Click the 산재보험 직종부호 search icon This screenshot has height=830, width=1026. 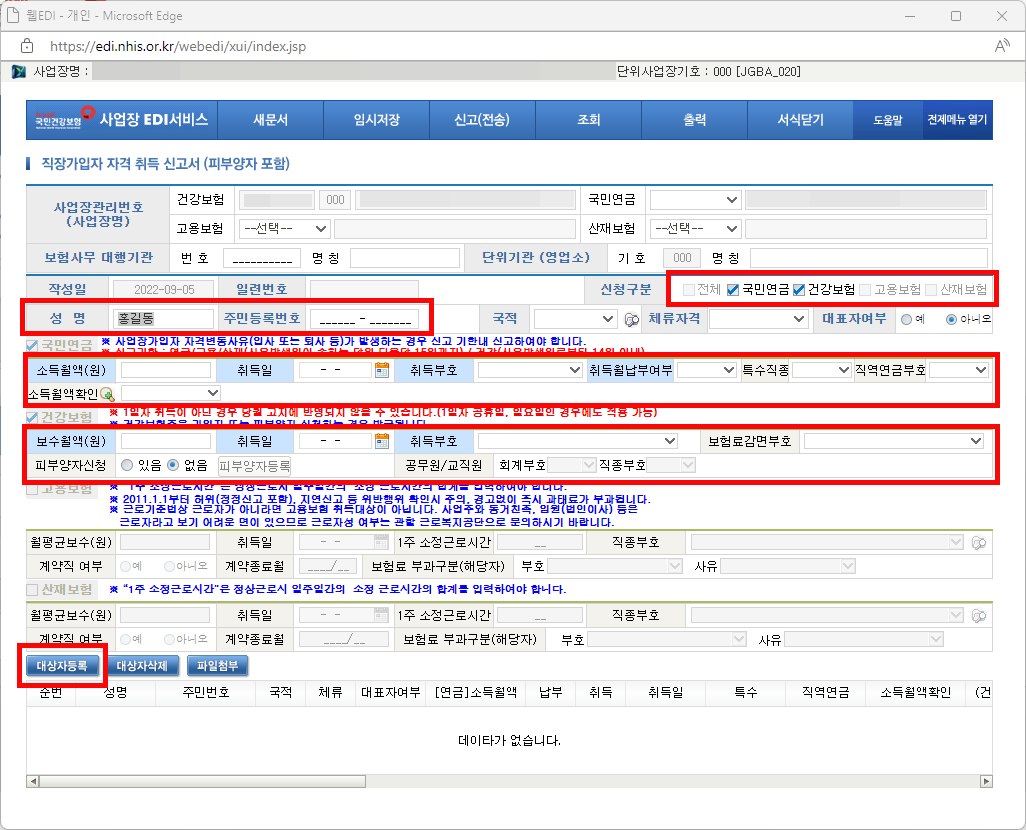click(x=979, y=615)
